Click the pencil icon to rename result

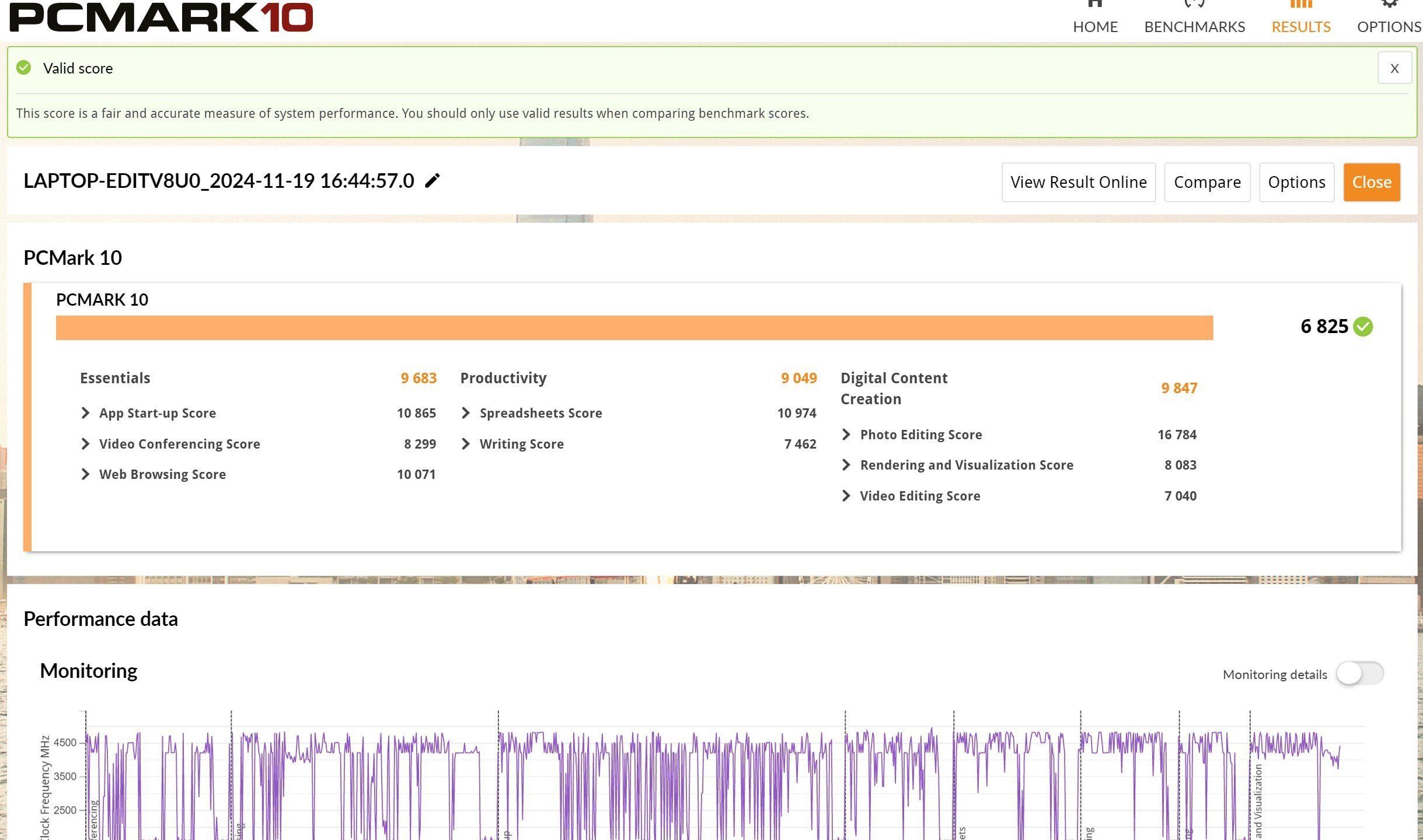click(432, 181)
